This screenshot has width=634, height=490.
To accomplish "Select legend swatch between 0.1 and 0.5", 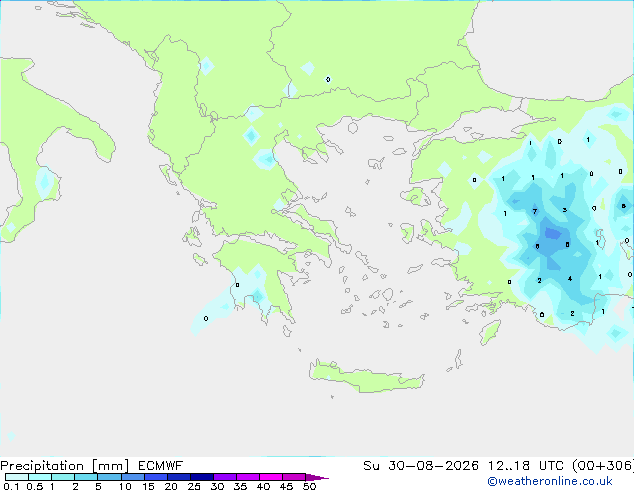I will pos(17,477).
